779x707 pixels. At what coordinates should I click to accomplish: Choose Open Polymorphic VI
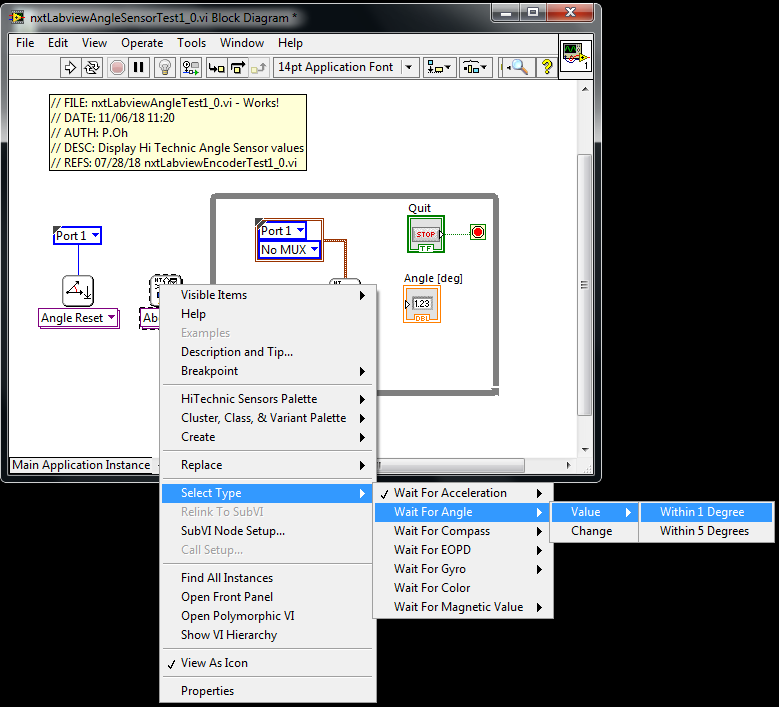point(269,616)
